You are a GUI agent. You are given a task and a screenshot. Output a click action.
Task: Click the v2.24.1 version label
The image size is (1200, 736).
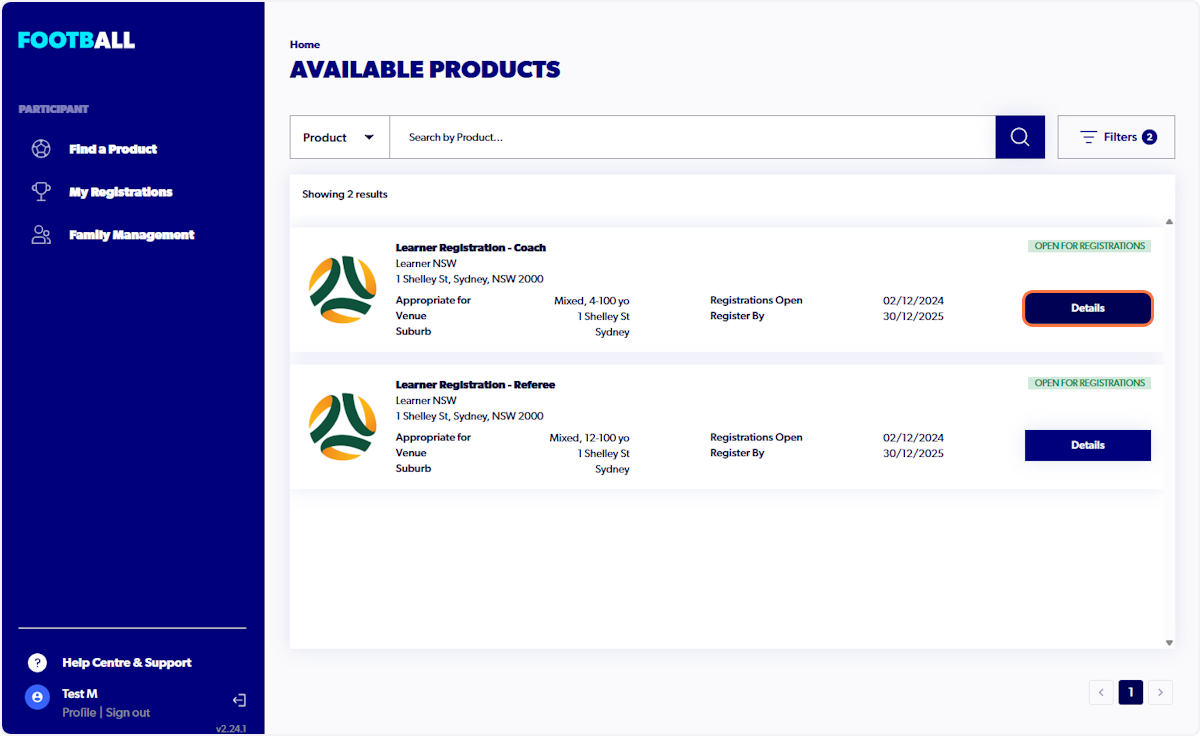click(x=231, y=729)
